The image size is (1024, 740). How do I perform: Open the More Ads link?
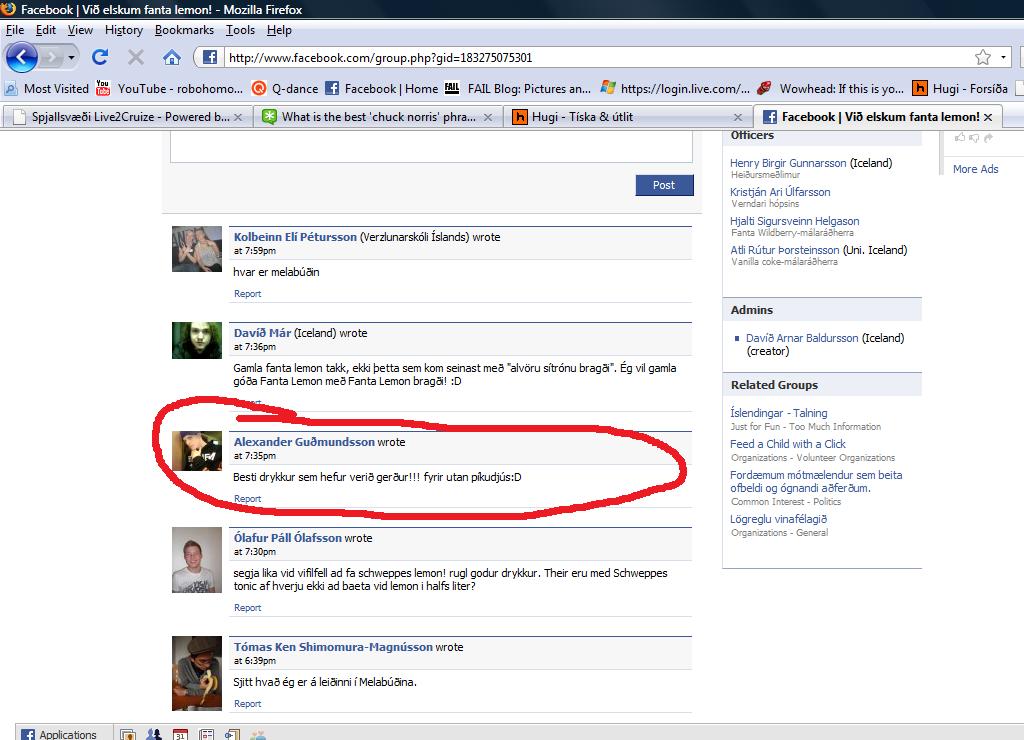[x=975, y=169]
